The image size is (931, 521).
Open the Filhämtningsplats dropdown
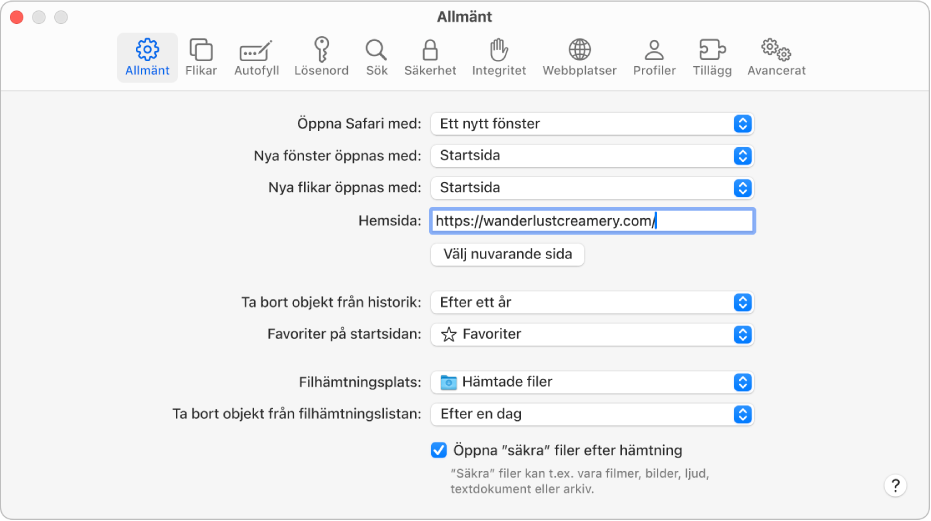pos(591,382)
